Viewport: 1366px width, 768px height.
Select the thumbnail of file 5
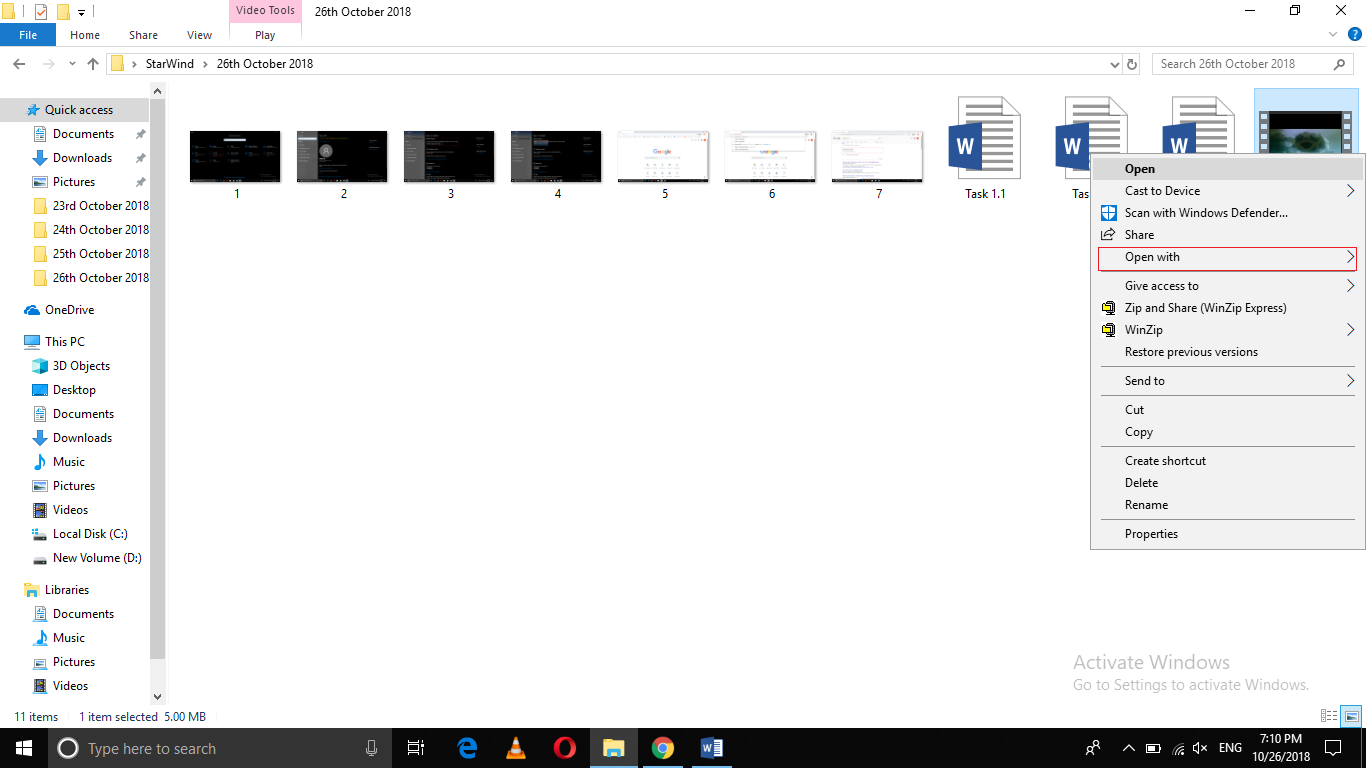coord(663,156)
